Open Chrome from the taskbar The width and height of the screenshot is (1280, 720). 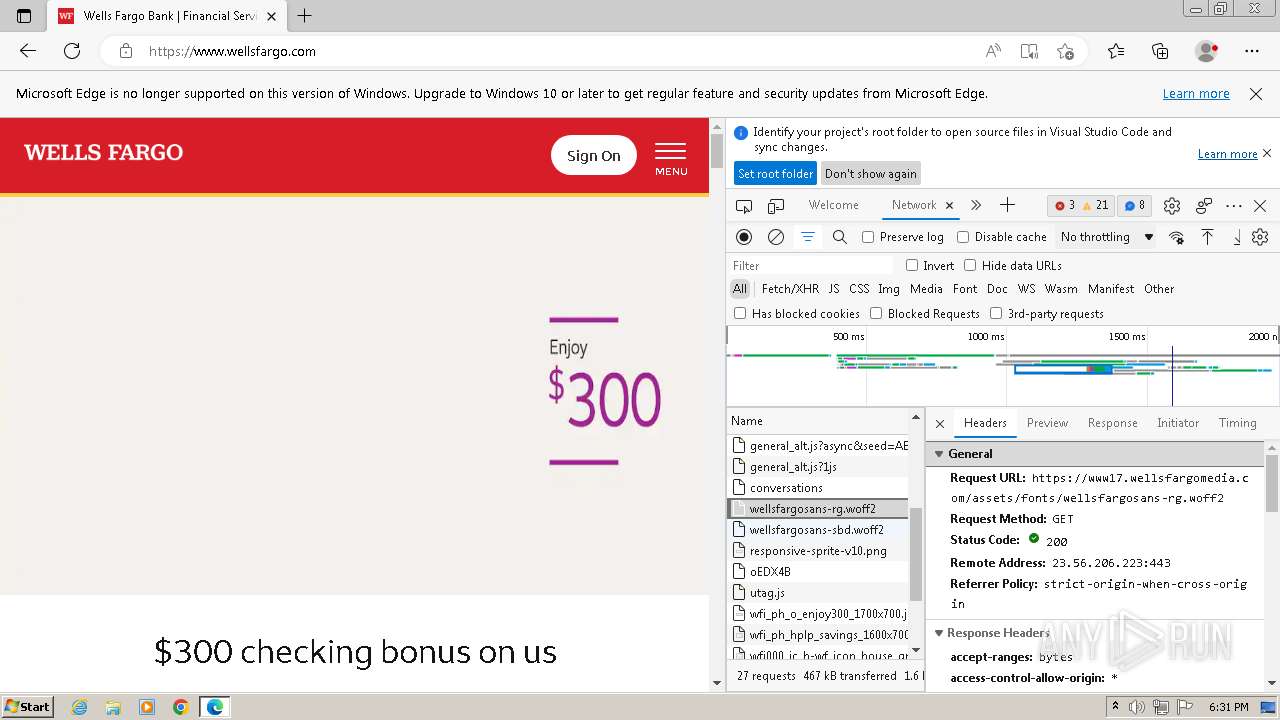tap(180, 707)
